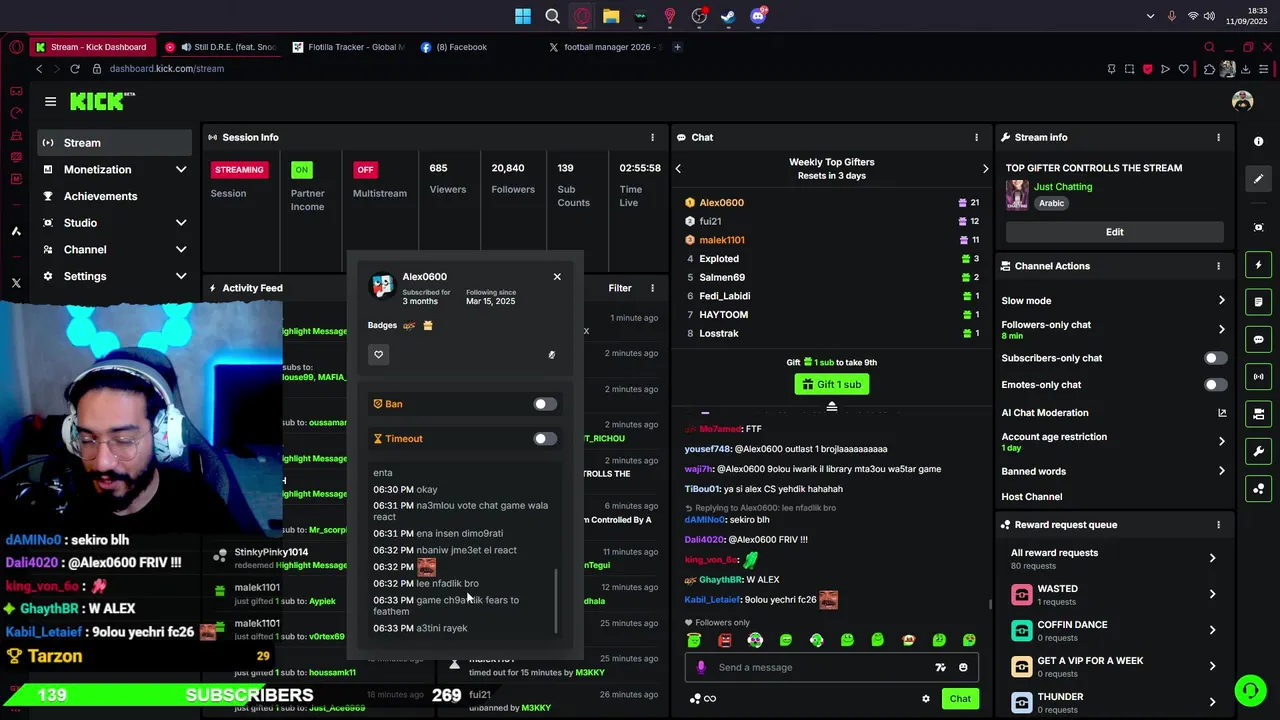Expand the Settings sidebar section

tap(181, 276)
